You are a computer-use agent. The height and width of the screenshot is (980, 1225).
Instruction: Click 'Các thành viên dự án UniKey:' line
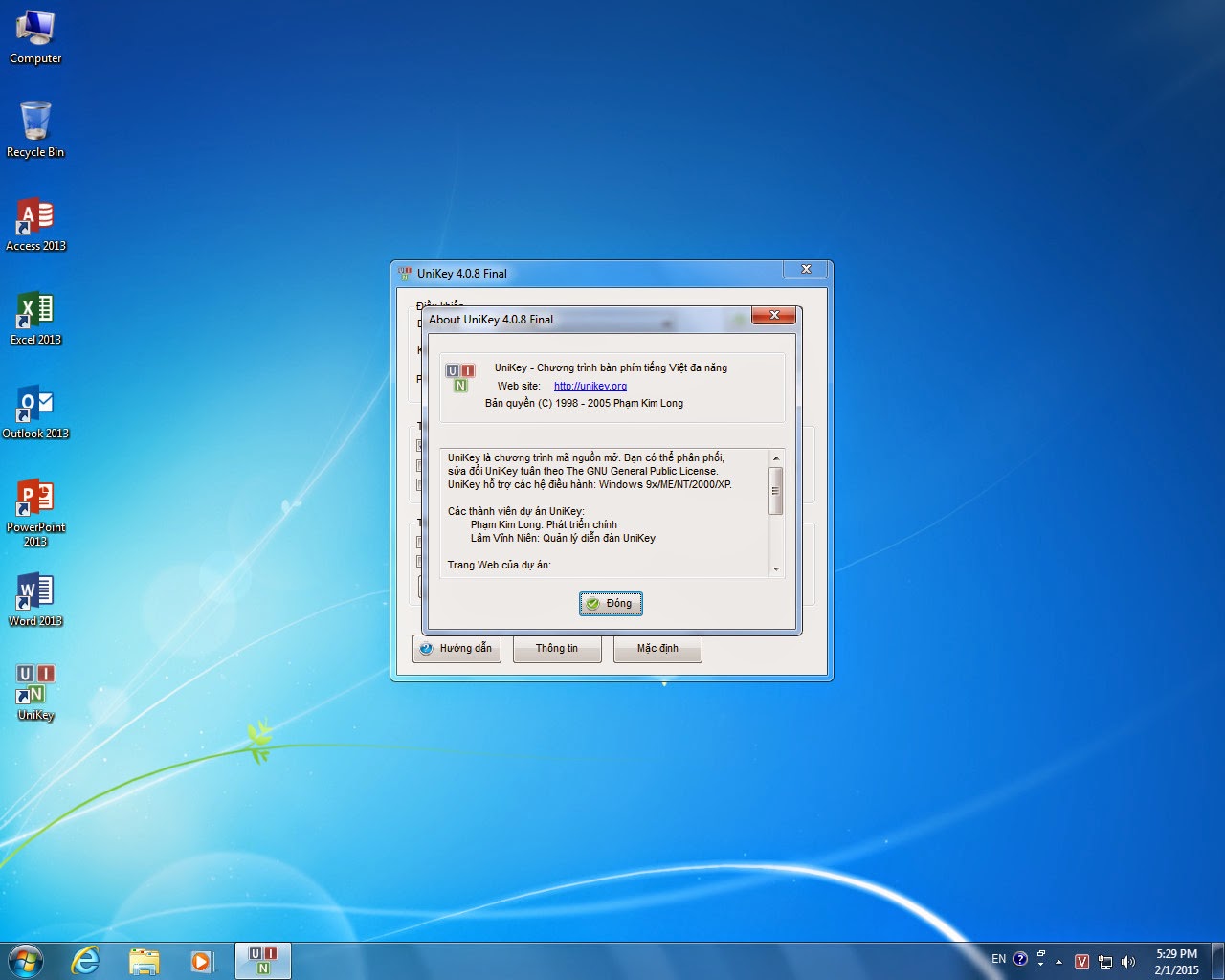pyautogui.click(x=516, y=511)
